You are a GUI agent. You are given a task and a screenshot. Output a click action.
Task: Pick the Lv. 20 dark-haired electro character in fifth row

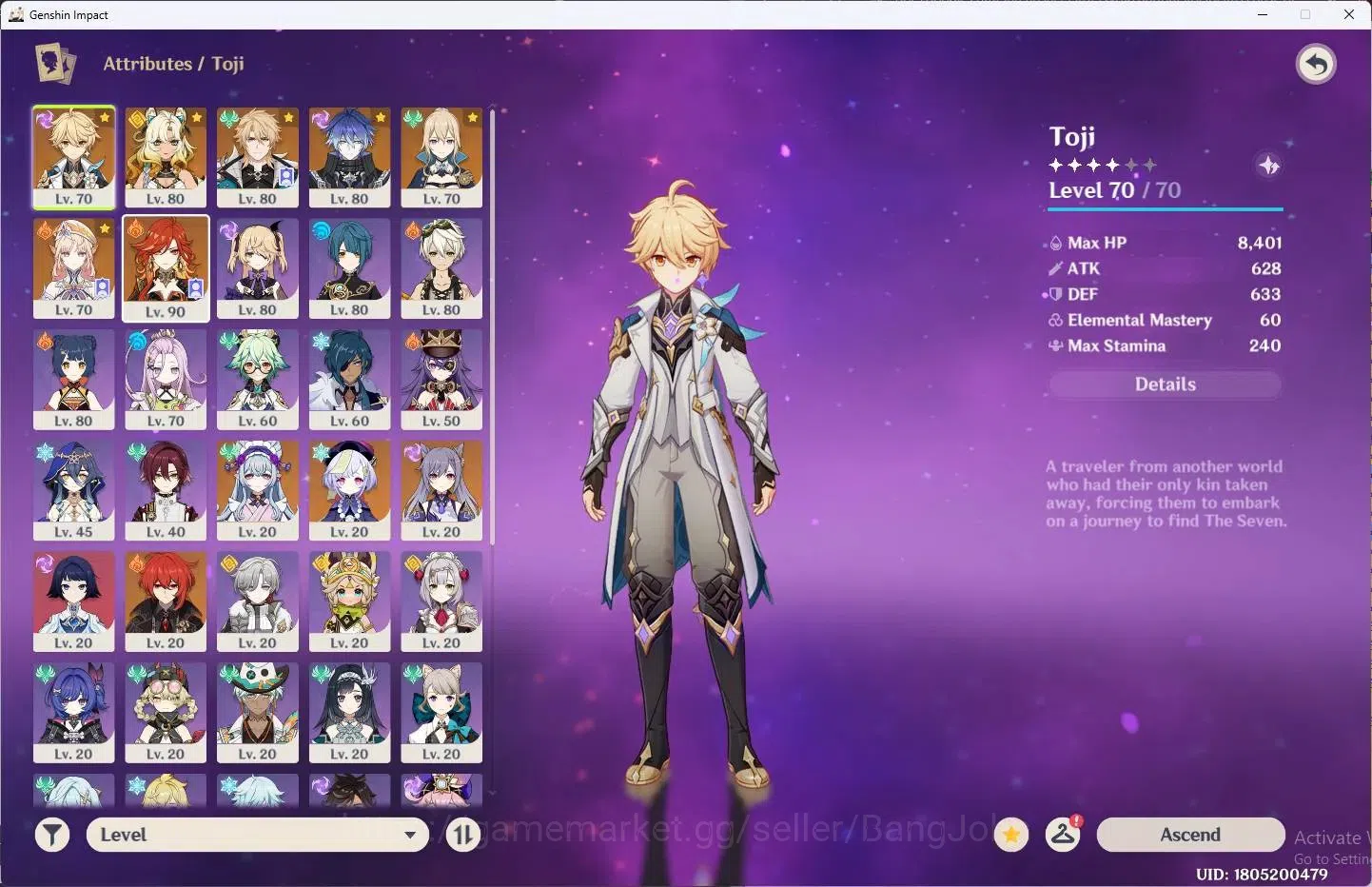pos(73,601)
